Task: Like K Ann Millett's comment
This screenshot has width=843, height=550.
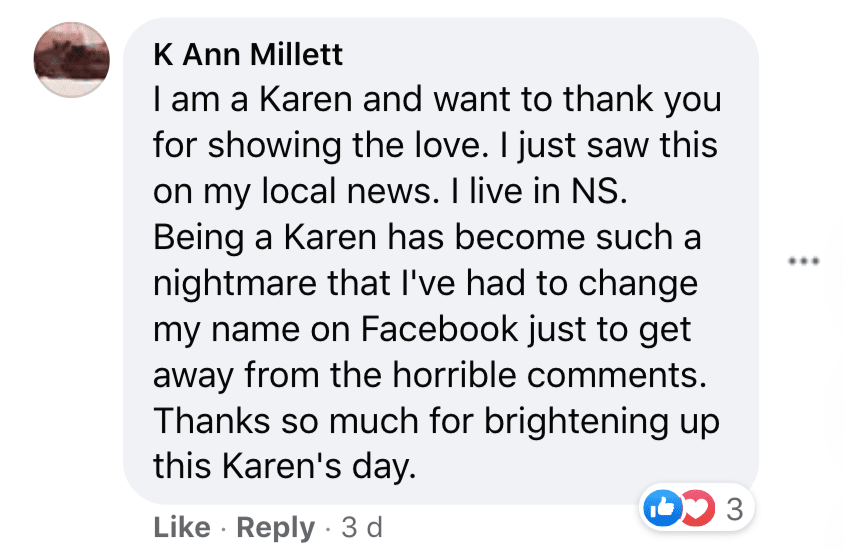Action: tap(182, 527)
